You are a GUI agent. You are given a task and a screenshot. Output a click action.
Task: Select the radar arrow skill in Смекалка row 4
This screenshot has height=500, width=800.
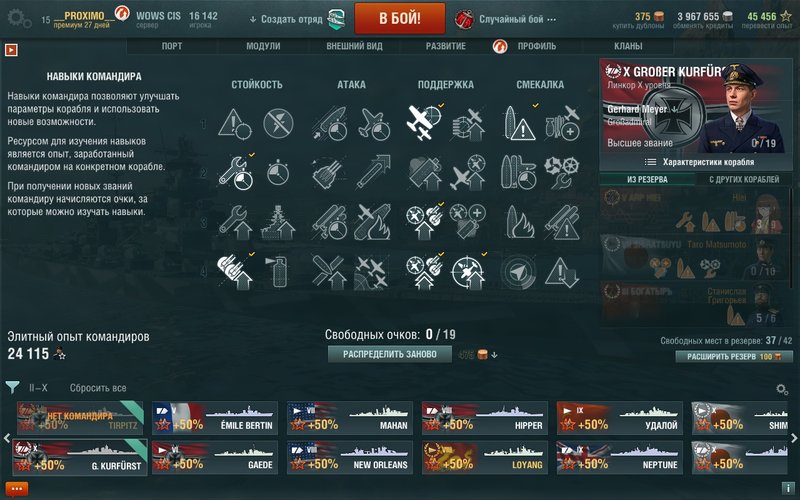point(518,272)
